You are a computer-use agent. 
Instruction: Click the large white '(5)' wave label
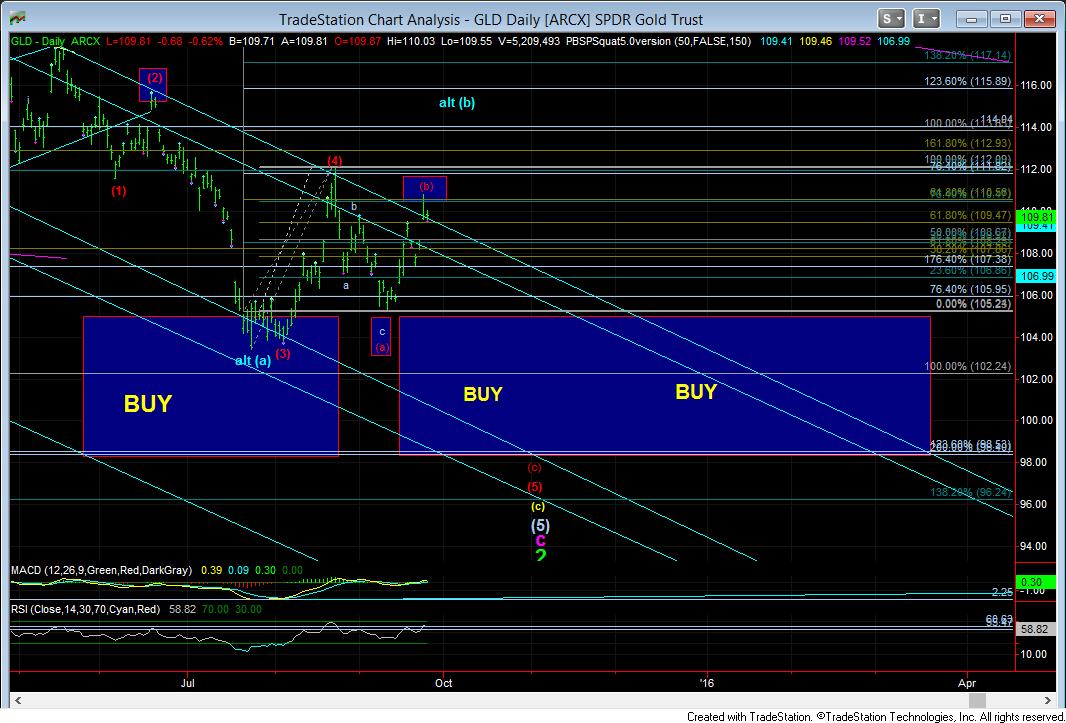[x=540, y=526]
